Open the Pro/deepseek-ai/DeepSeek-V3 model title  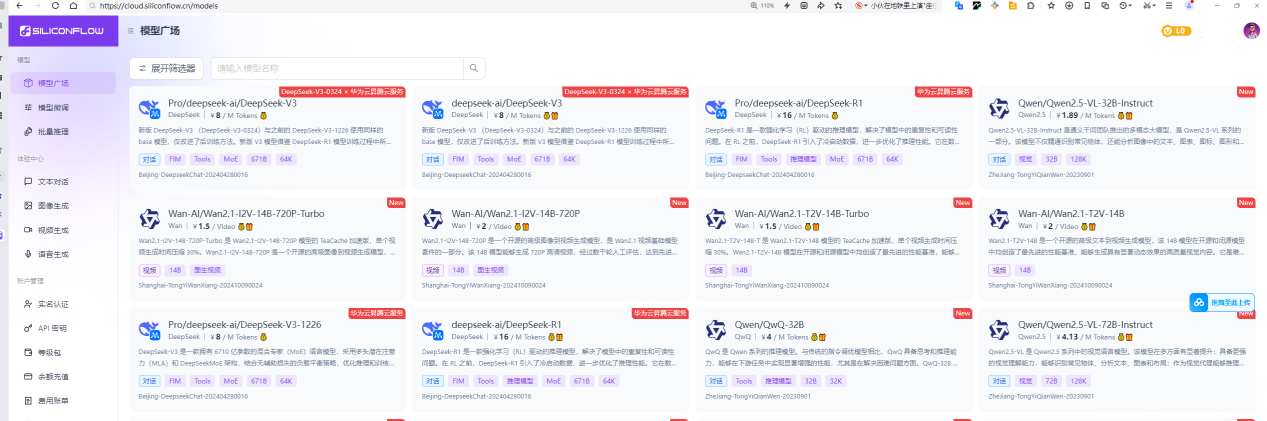(x=232, y=103)
